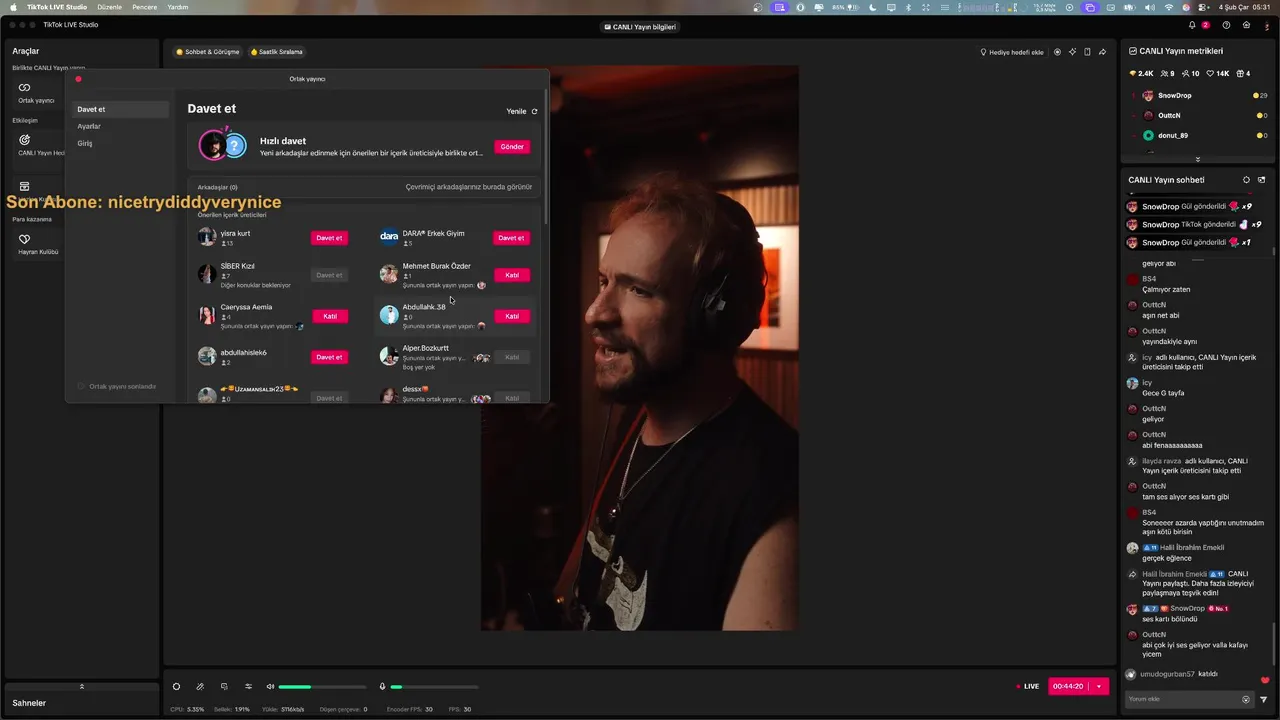Open the Apple menu

13,7
